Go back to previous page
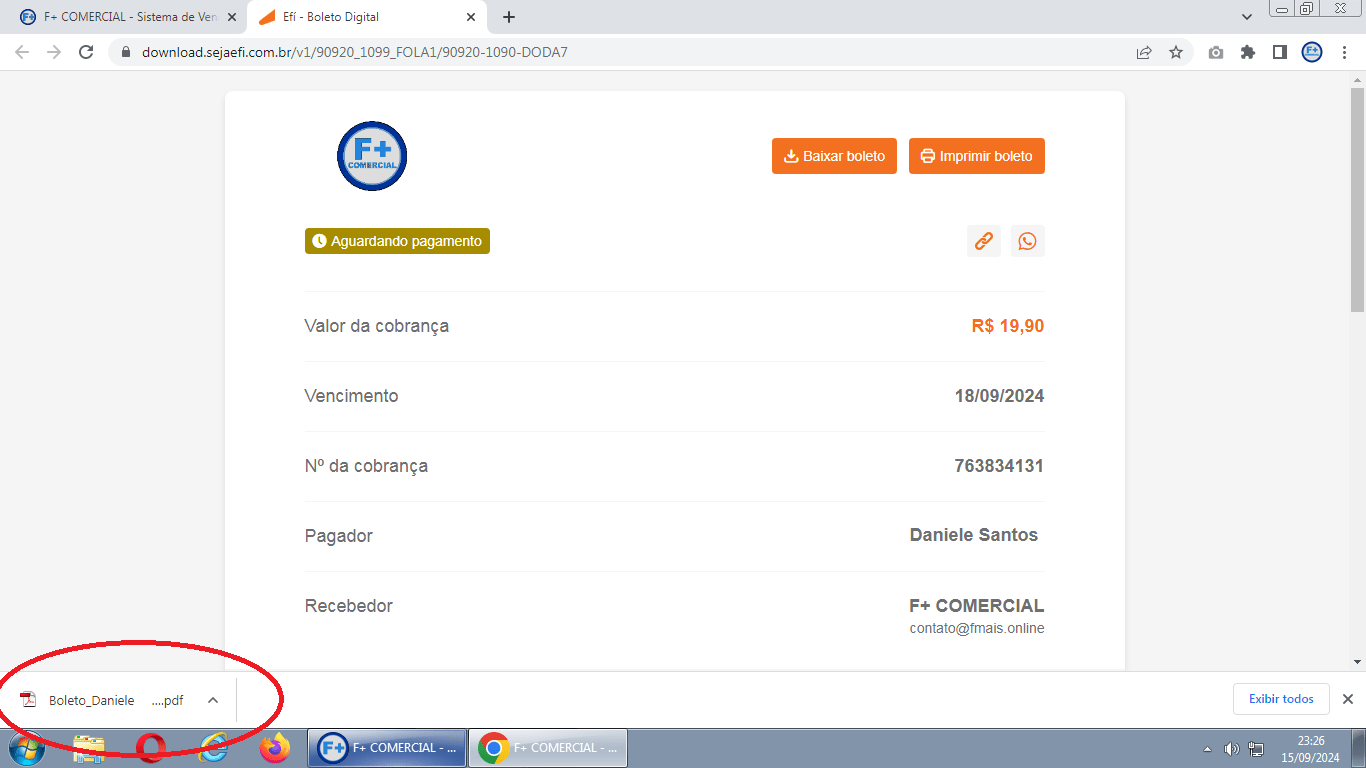Image resolution: width=1366 pixels, height=768 pixels. (22, 52)
